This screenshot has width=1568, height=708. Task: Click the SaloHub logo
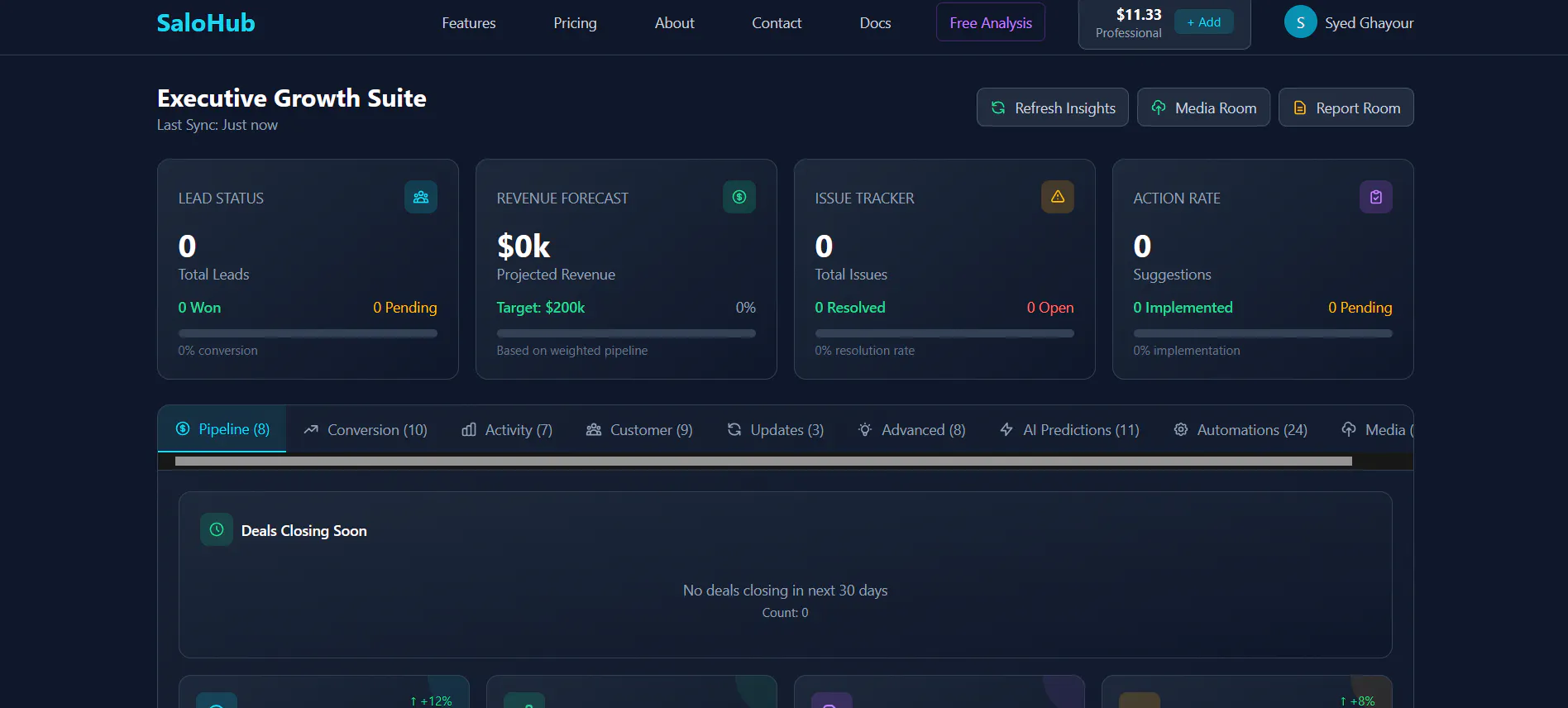pyautogui.click(x=206, y=23)
